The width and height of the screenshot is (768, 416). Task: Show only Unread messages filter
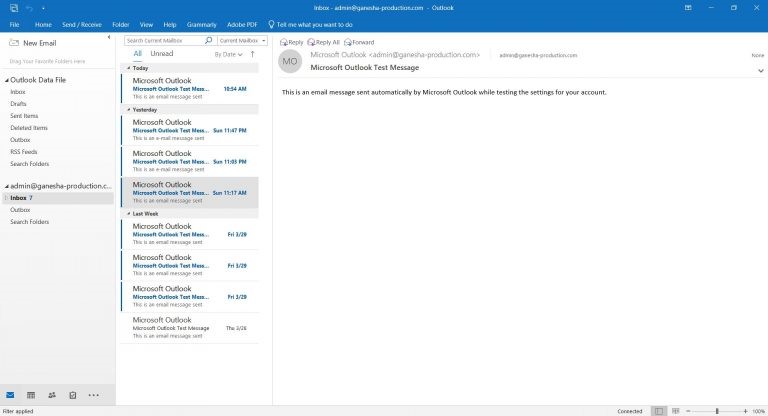[x=161, y=53]
